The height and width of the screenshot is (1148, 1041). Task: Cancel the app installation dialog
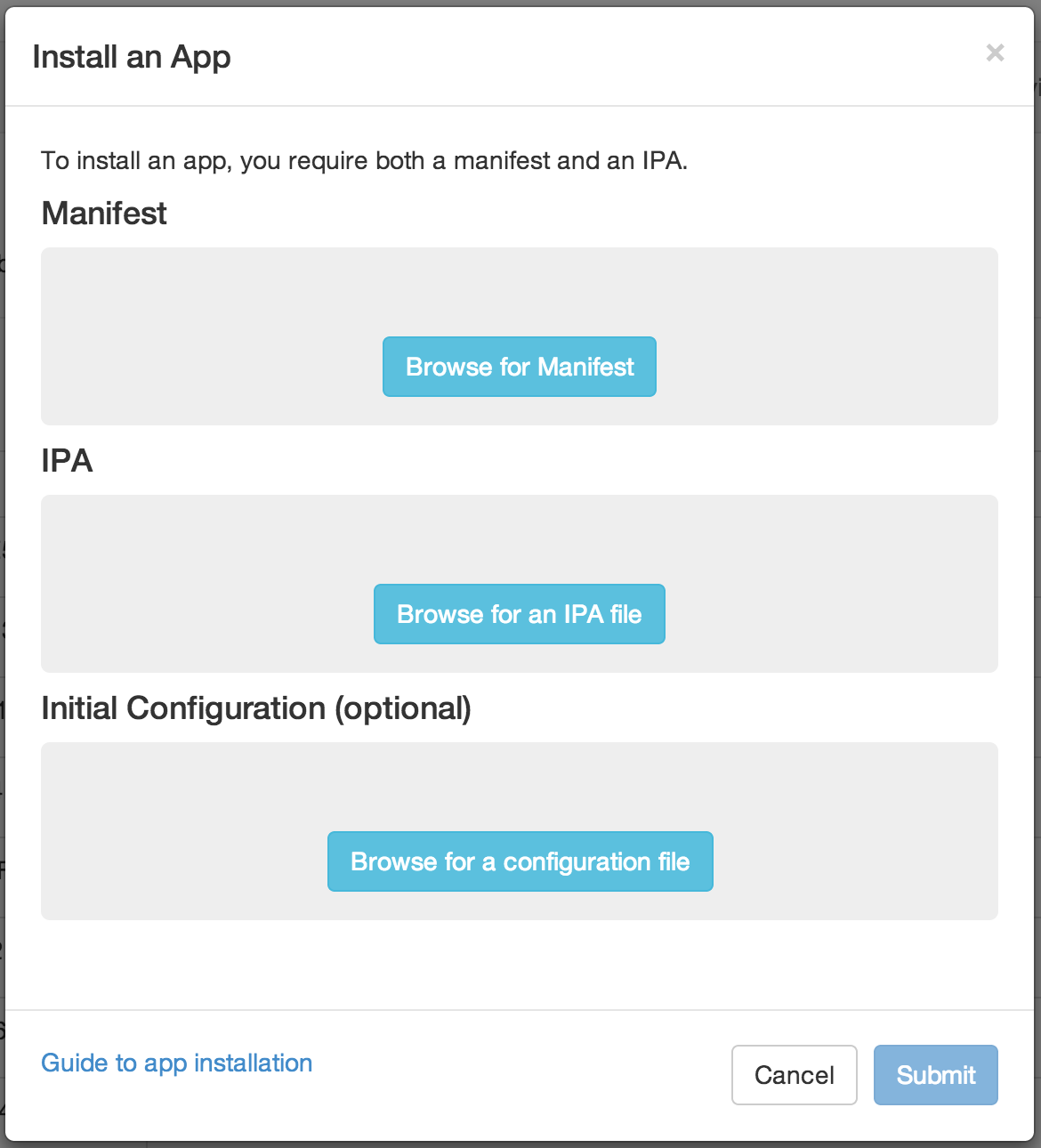click(x=794, y=1075)
